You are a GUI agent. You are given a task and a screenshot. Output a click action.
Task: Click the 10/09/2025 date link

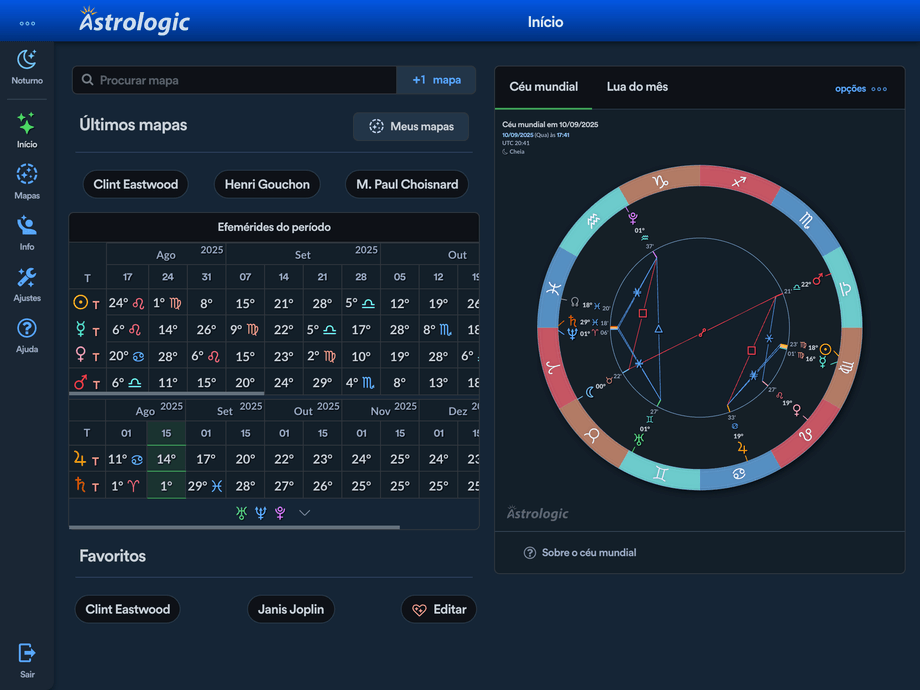518,135
